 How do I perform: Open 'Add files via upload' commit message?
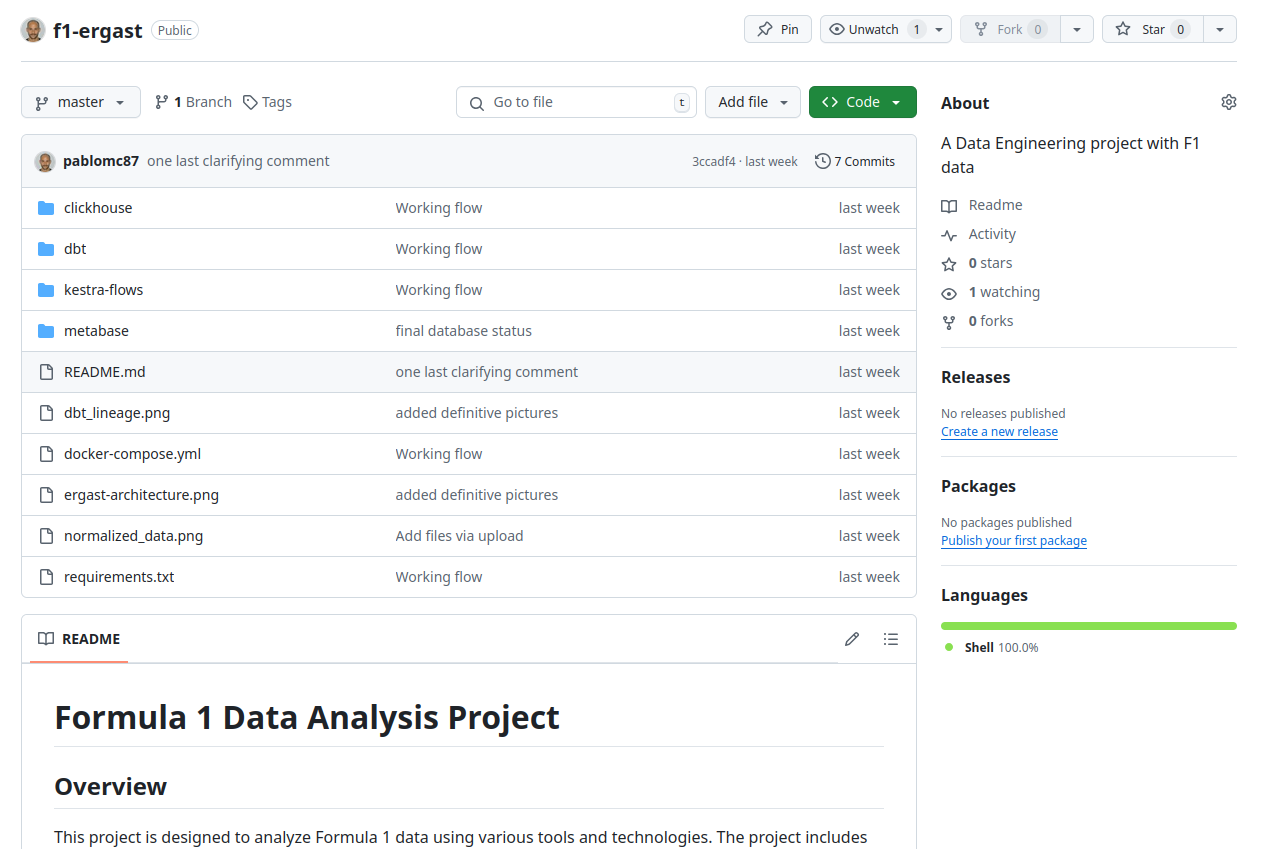459,536
